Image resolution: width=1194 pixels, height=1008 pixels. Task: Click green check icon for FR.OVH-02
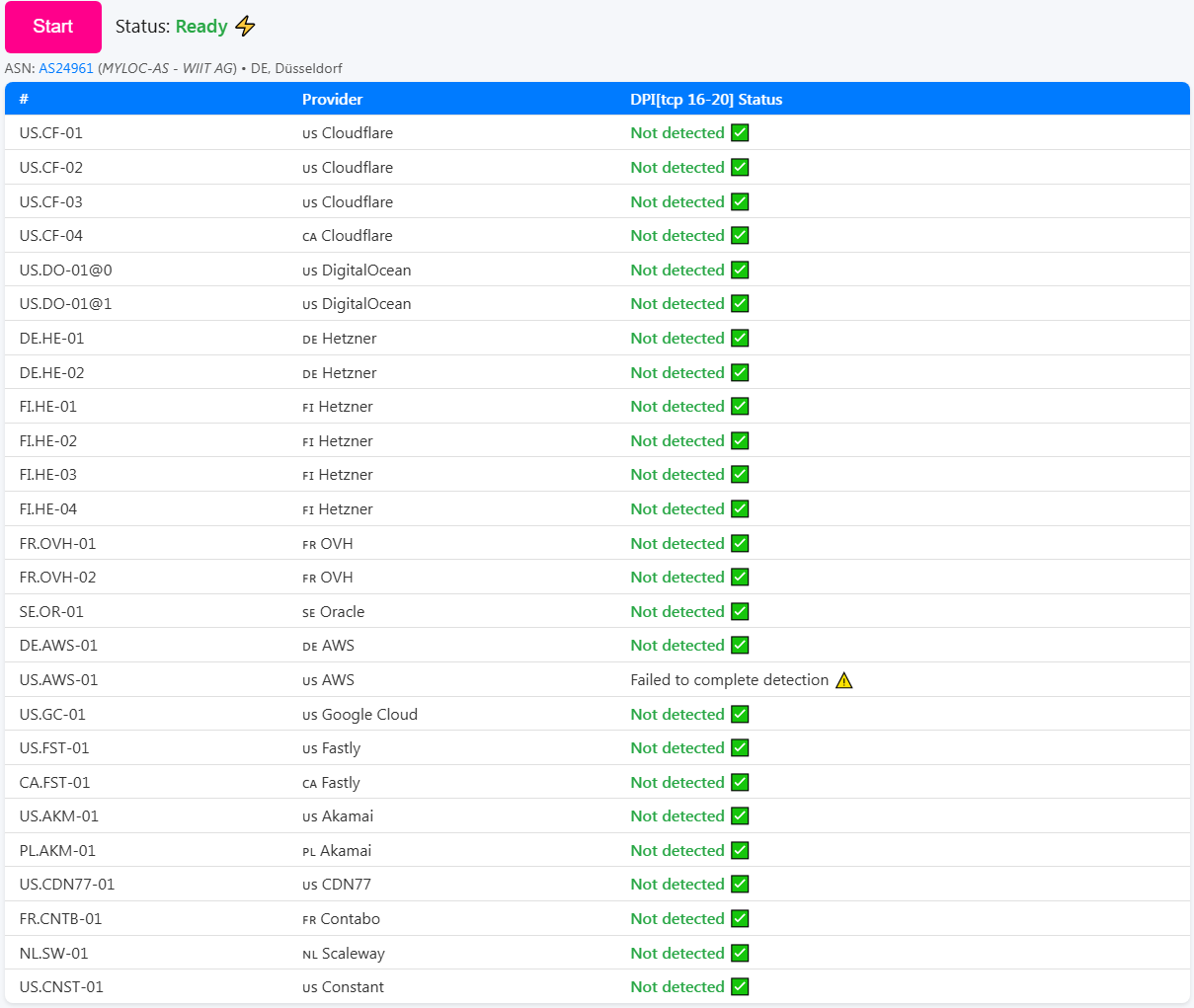point(740,577)
